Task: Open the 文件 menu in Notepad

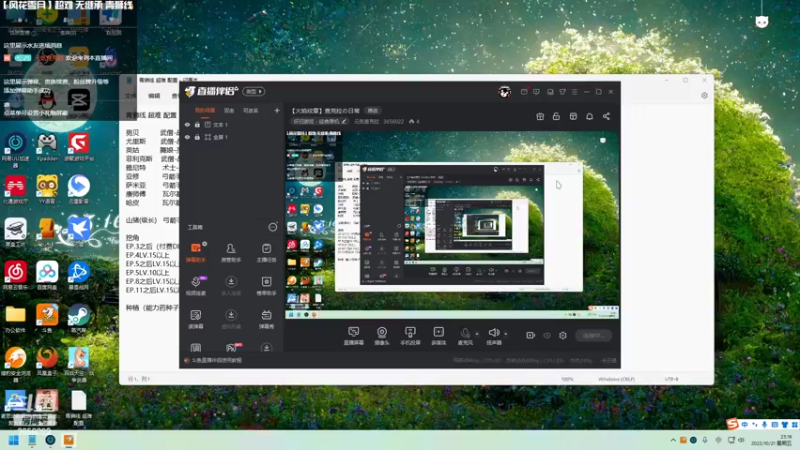Action: (x=131, y=95)
